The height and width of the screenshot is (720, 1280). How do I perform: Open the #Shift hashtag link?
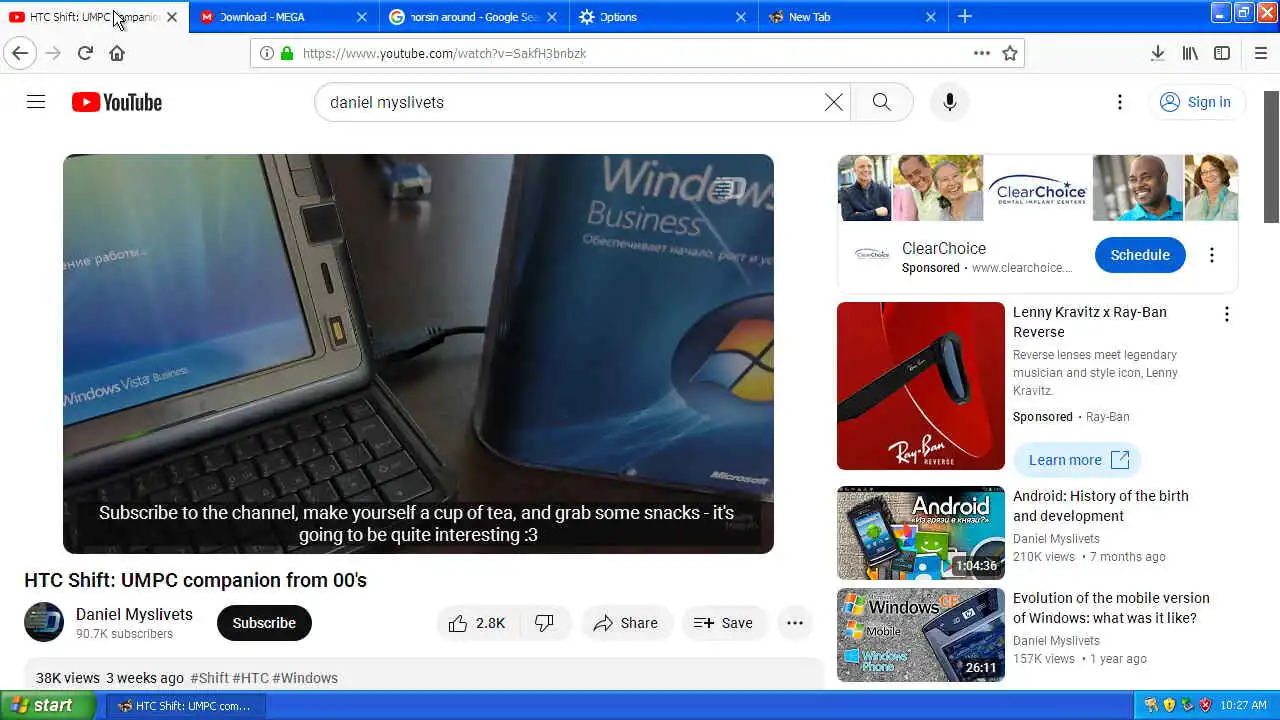coord(209,678)
